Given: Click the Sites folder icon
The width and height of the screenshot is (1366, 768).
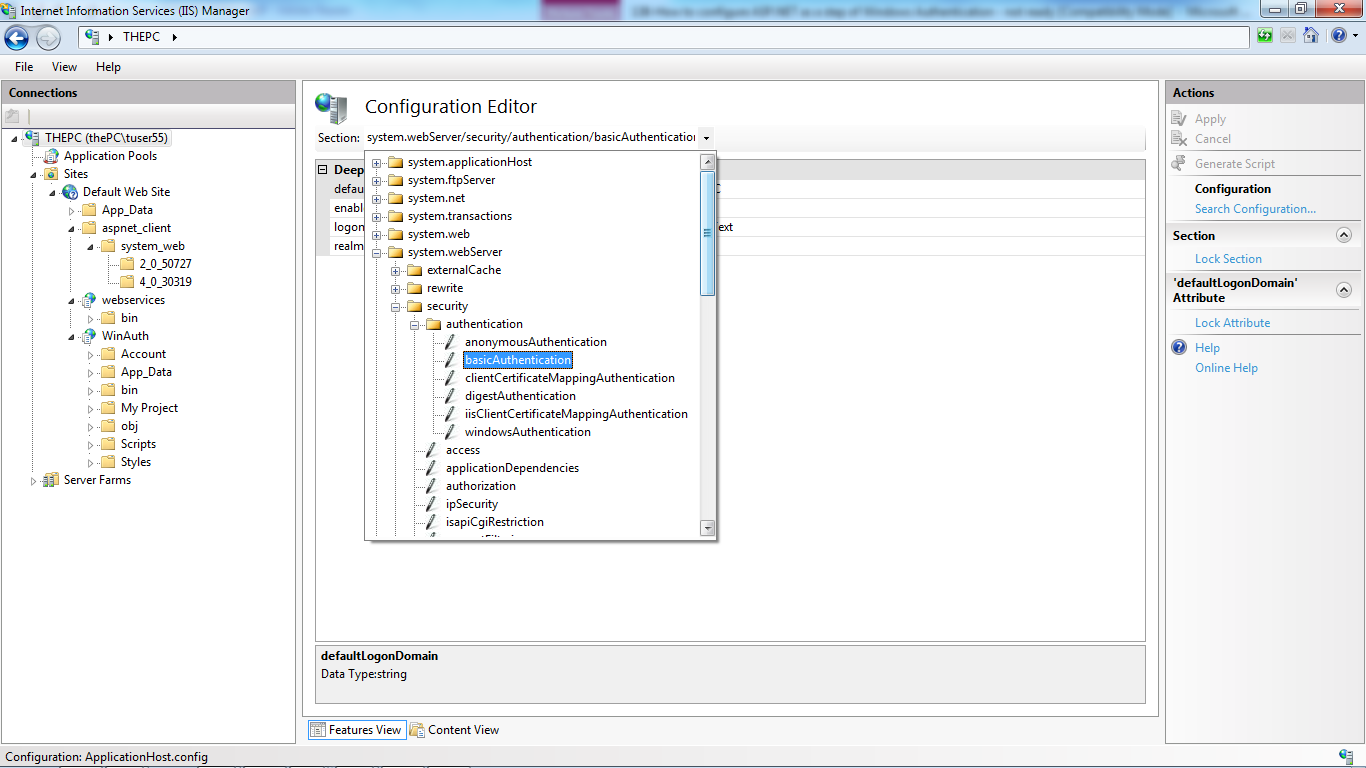Looking at the screenshot, I should coord(51,174).
